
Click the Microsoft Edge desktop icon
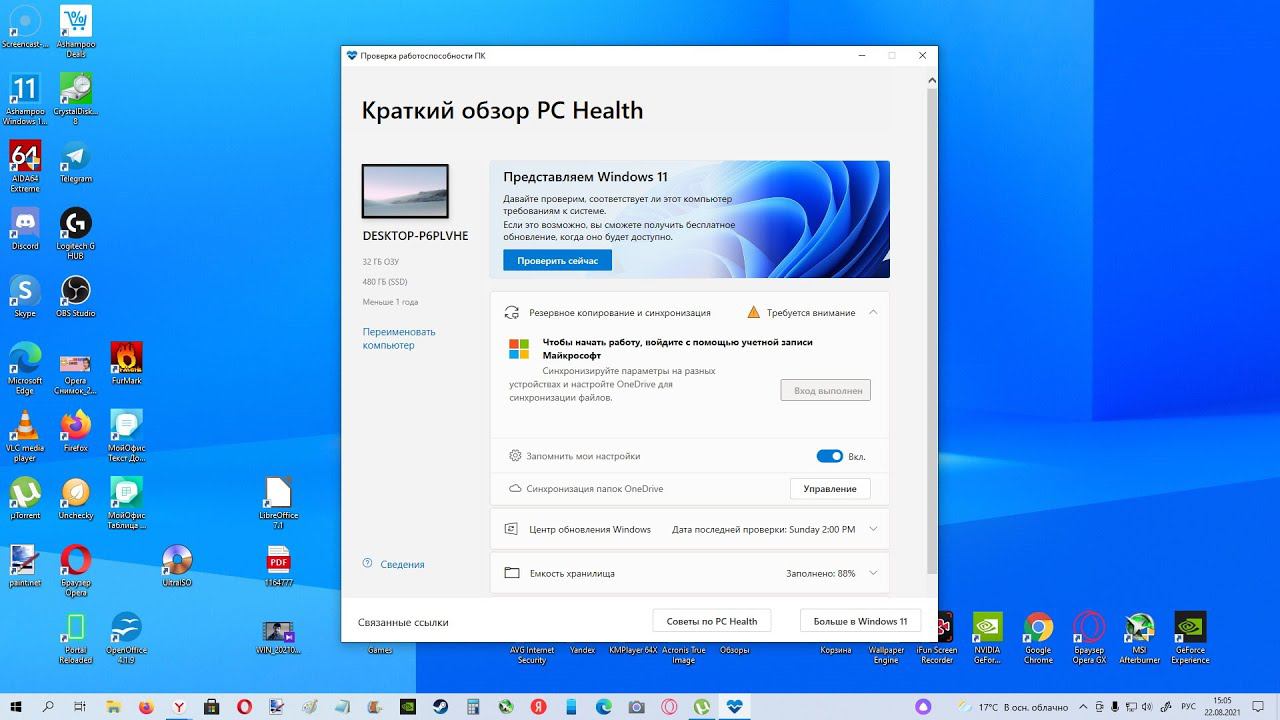click(x=25, y=368)
